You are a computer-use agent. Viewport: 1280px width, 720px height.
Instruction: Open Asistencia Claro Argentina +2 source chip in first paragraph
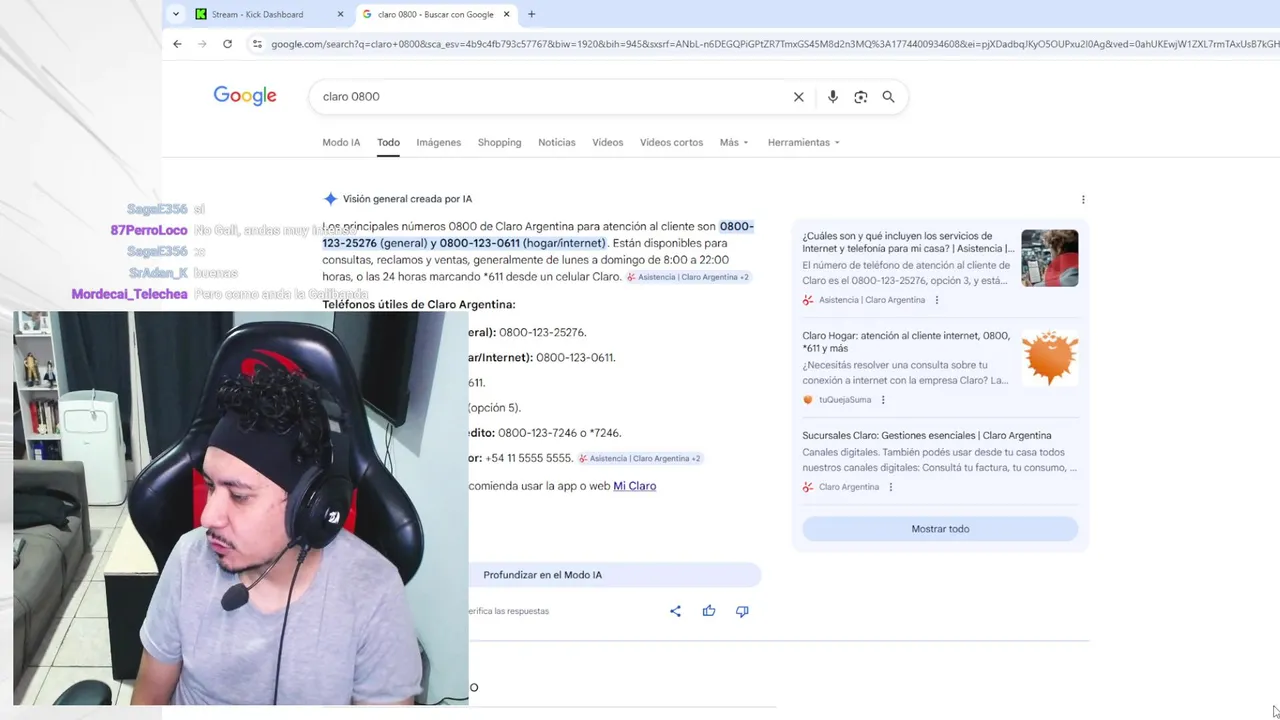click(x=688, y=277)
